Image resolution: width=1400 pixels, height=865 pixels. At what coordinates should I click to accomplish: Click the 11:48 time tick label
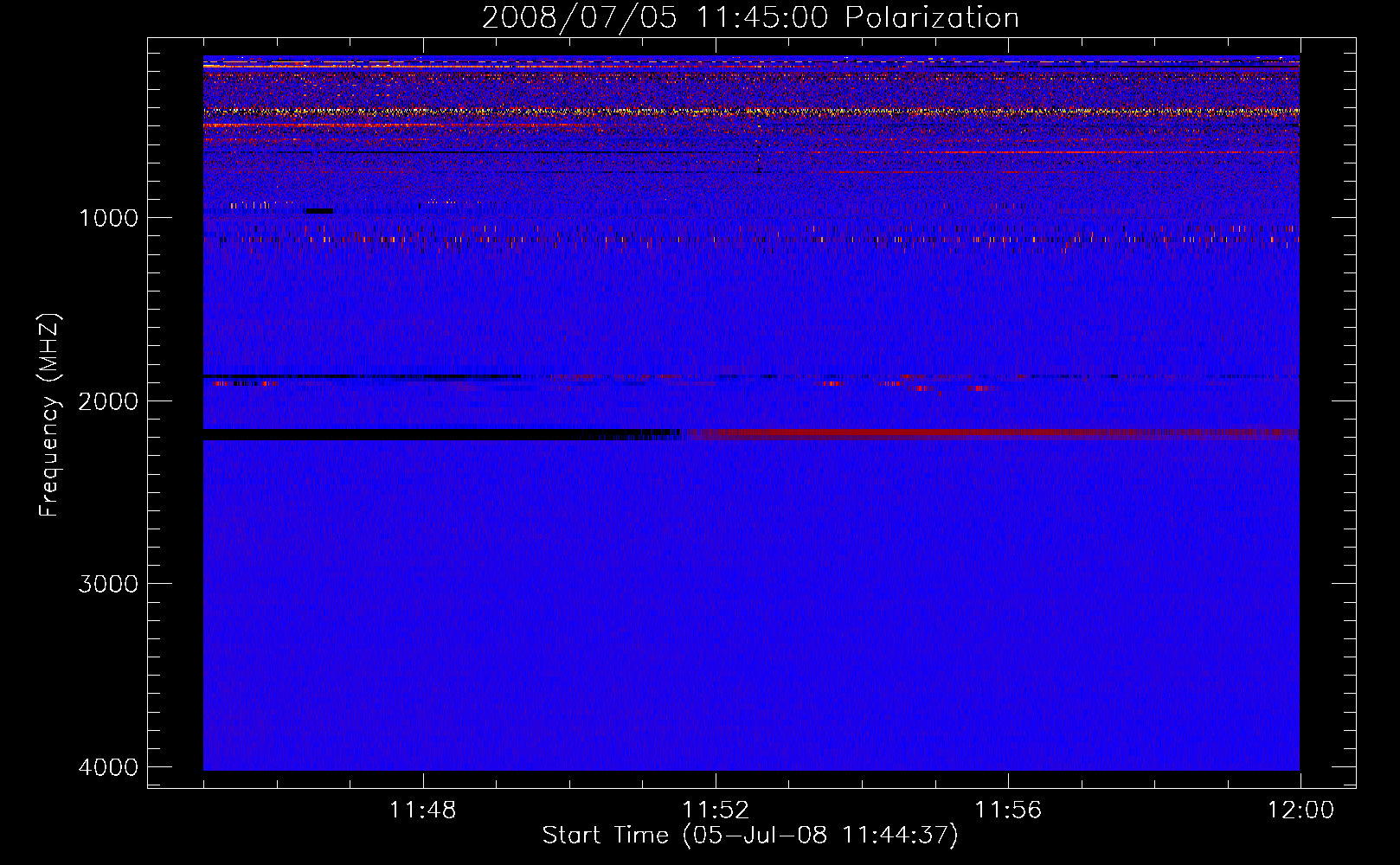(x=422, y=811)
